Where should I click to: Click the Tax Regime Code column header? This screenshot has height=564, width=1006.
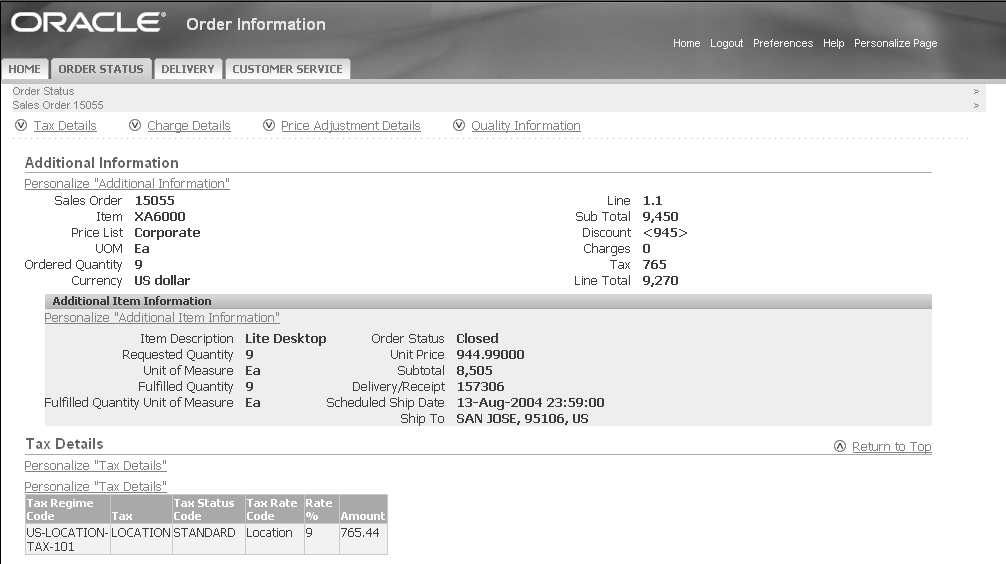[67, 509]
